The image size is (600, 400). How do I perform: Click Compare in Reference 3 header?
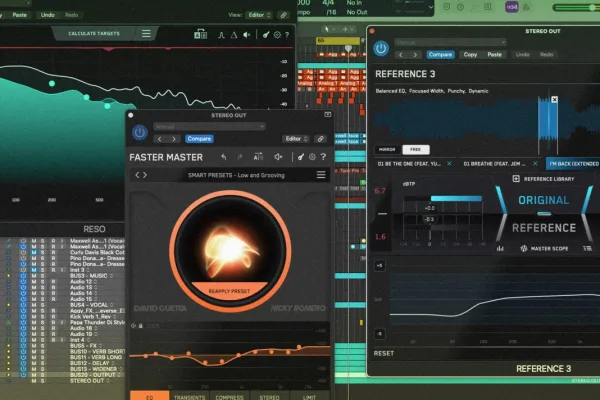tap(440, 54)
